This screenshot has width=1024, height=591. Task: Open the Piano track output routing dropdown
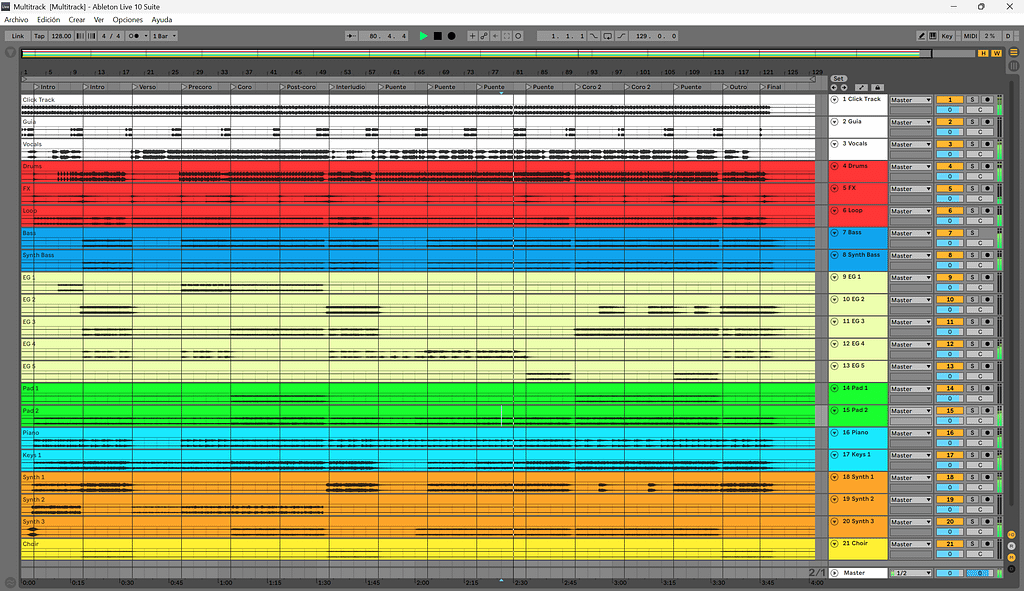(911, 433)
